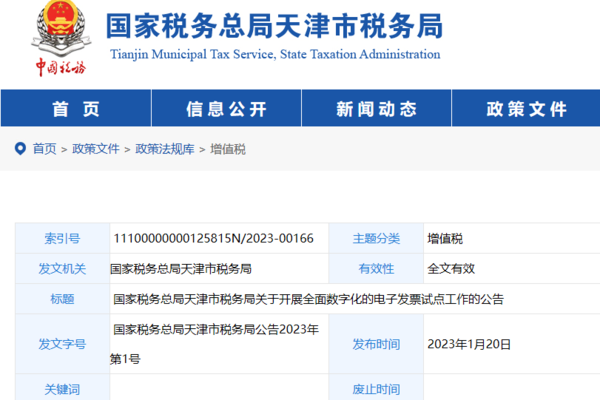Click document number 公告2023年第1号

[x=214, y=344]
